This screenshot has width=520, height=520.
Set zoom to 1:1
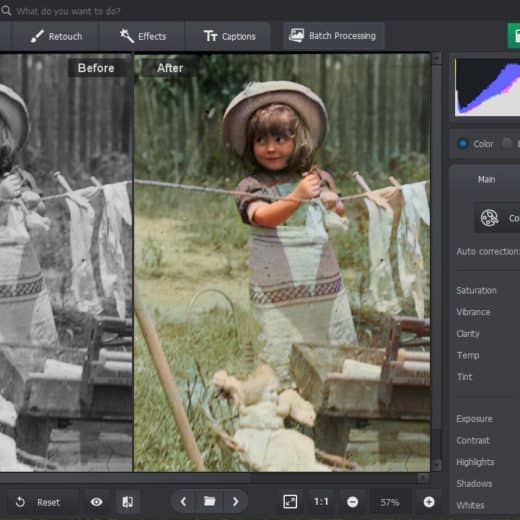click(321, 502)
